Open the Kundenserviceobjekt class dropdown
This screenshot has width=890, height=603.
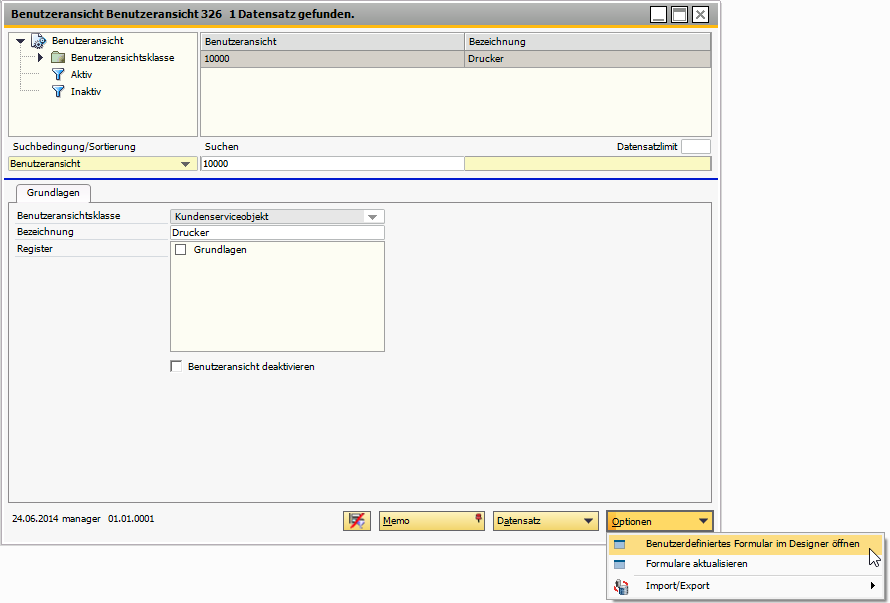[x=374, y=216]
